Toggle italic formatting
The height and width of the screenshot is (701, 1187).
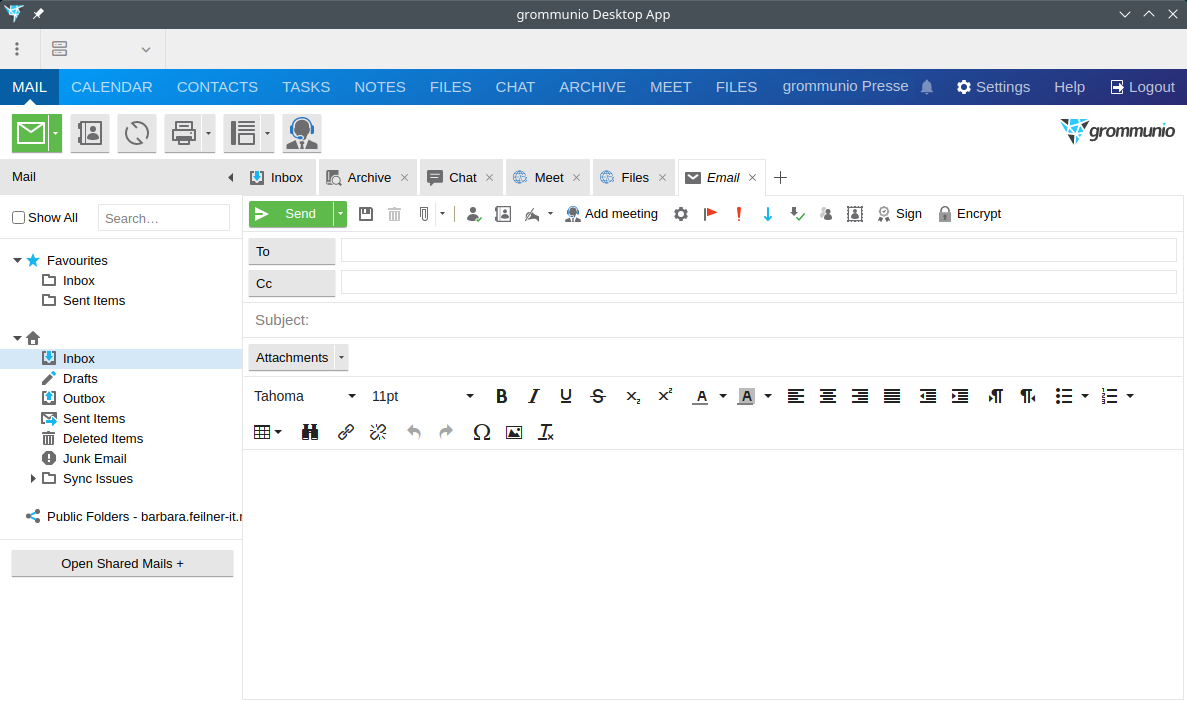point(534,396)
